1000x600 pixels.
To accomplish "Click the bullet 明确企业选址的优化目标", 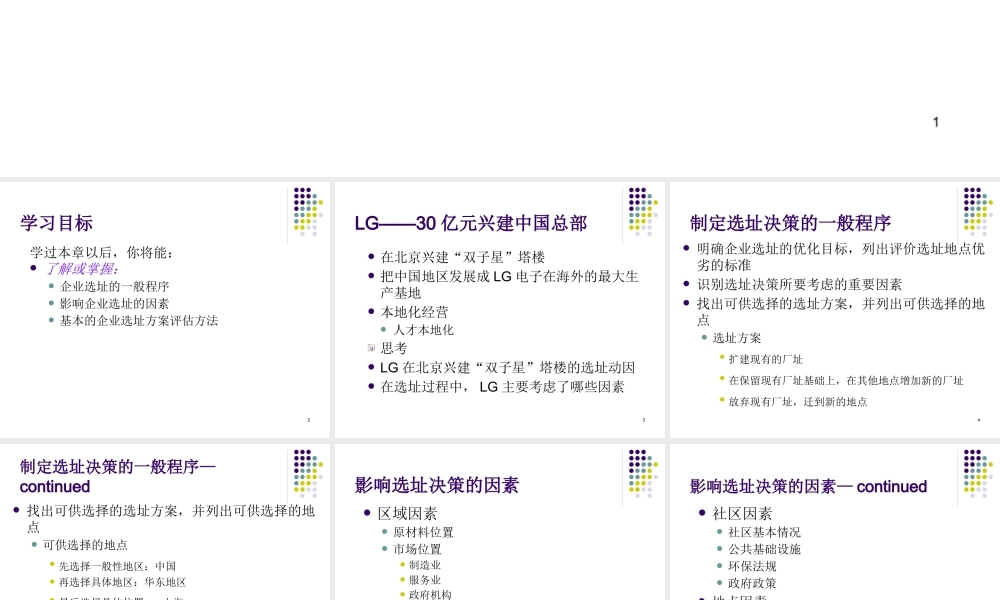I will 841,257.
